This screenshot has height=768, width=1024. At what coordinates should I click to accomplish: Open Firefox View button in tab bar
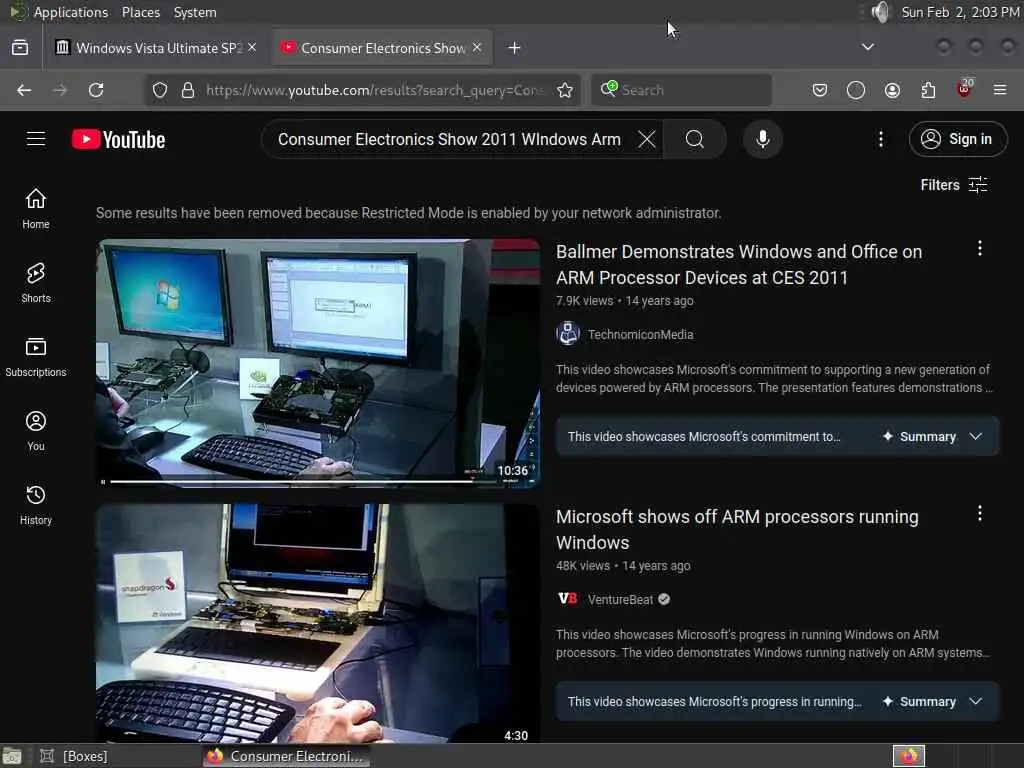click(20, 48)
